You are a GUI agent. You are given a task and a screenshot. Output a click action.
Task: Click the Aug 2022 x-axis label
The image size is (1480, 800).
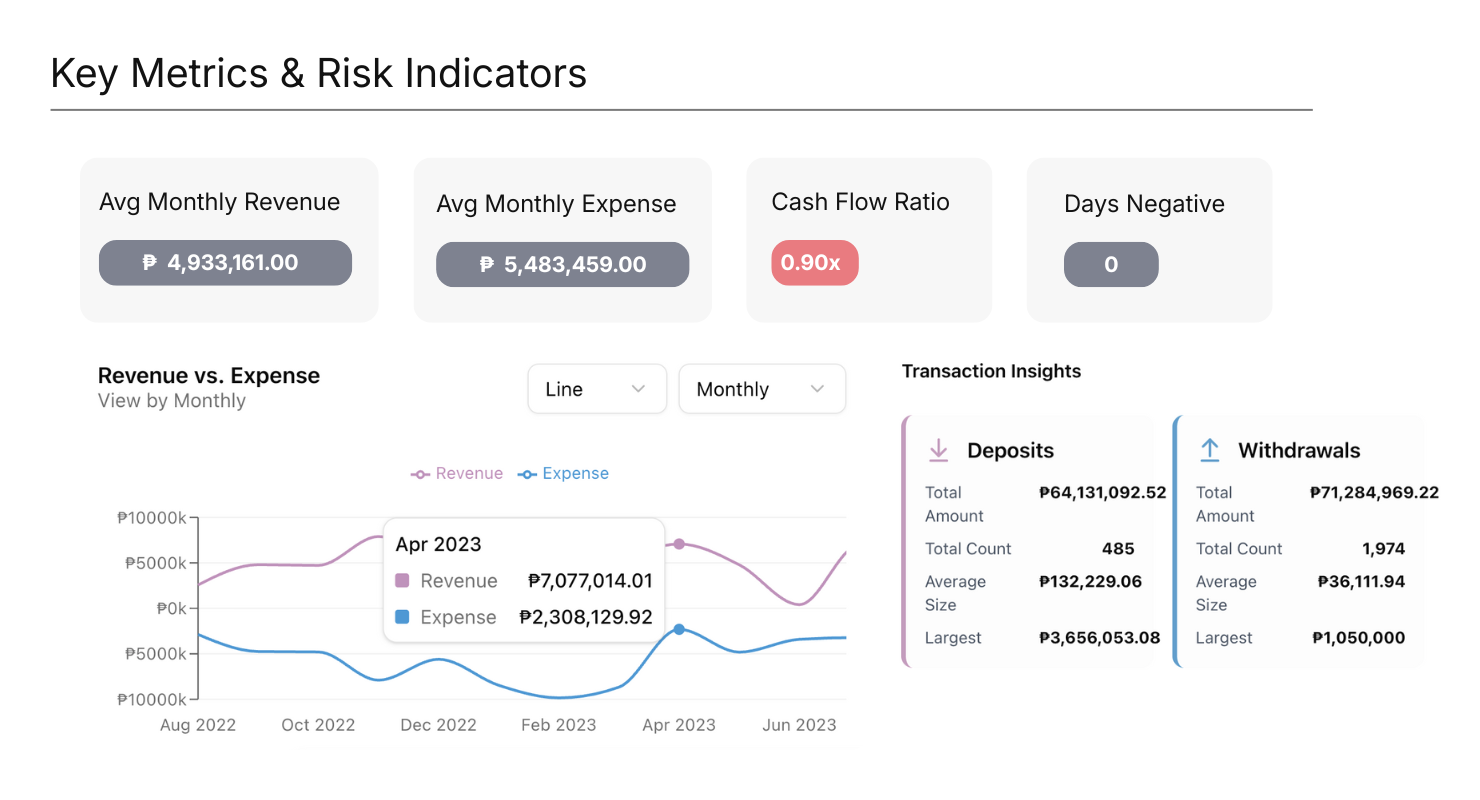(x=198, y=725)
